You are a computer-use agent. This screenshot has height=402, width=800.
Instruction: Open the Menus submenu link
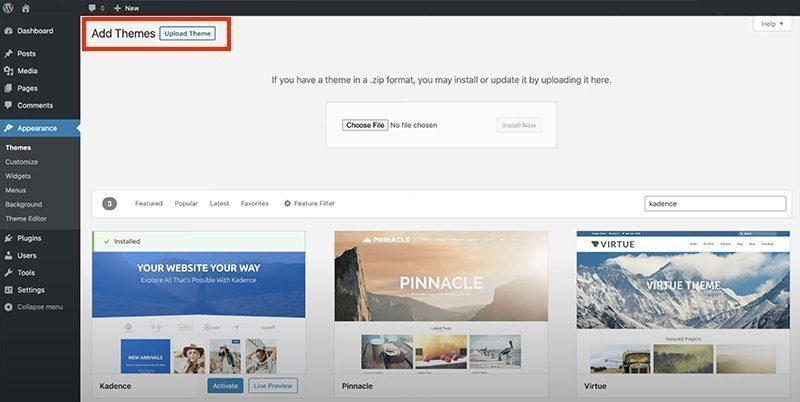pos(15,190)
